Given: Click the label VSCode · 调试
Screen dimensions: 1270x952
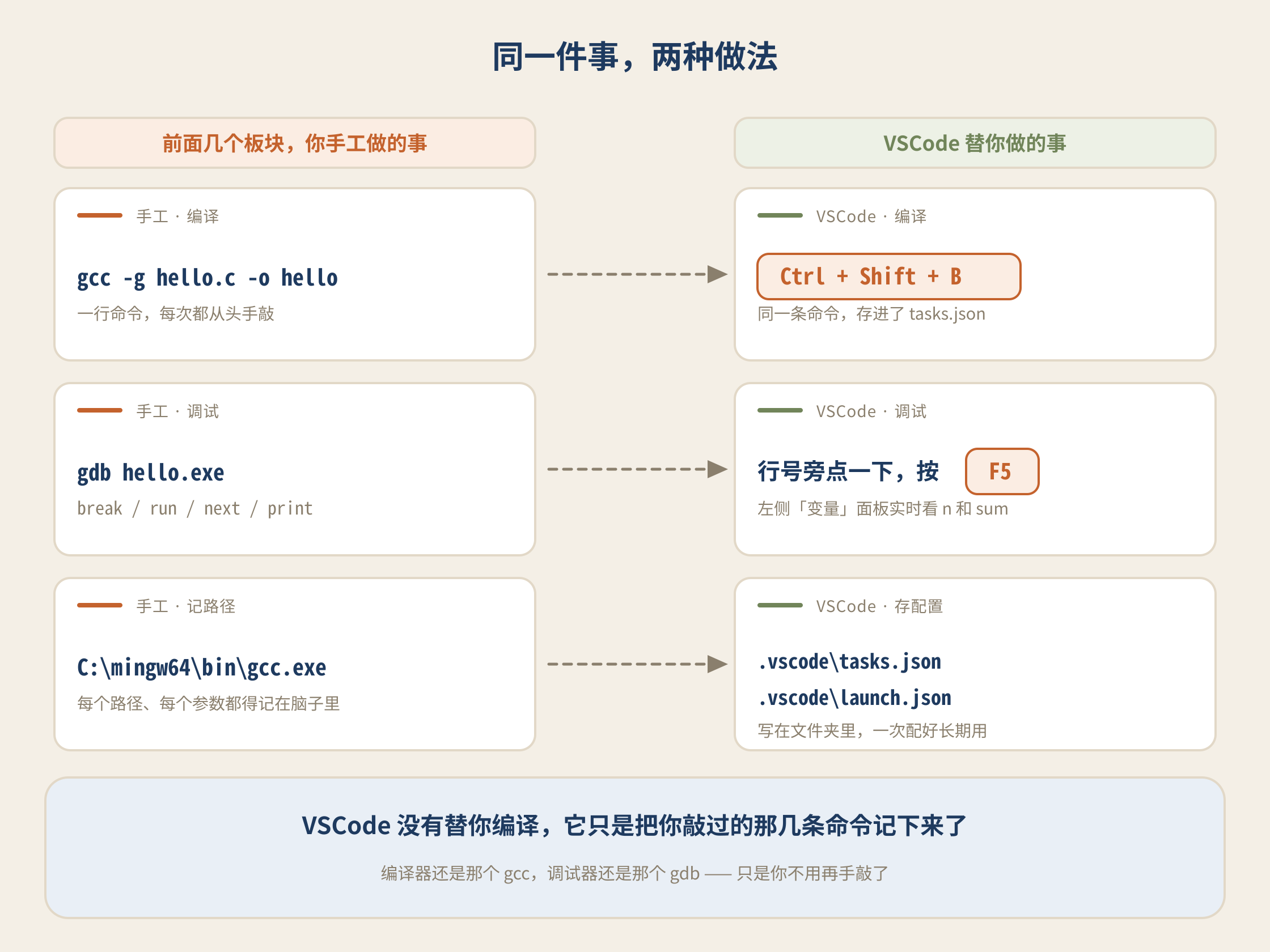Looking at the screenshot, I should 871,411.
